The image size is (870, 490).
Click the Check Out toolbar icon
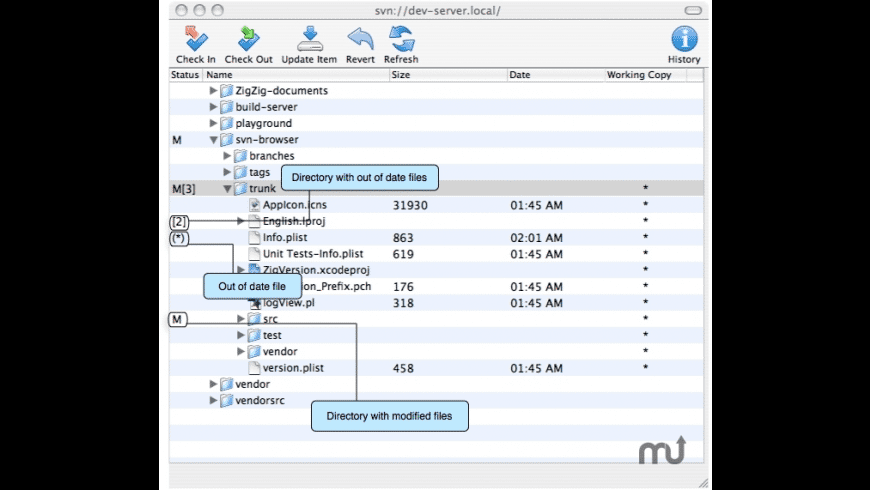249,39
